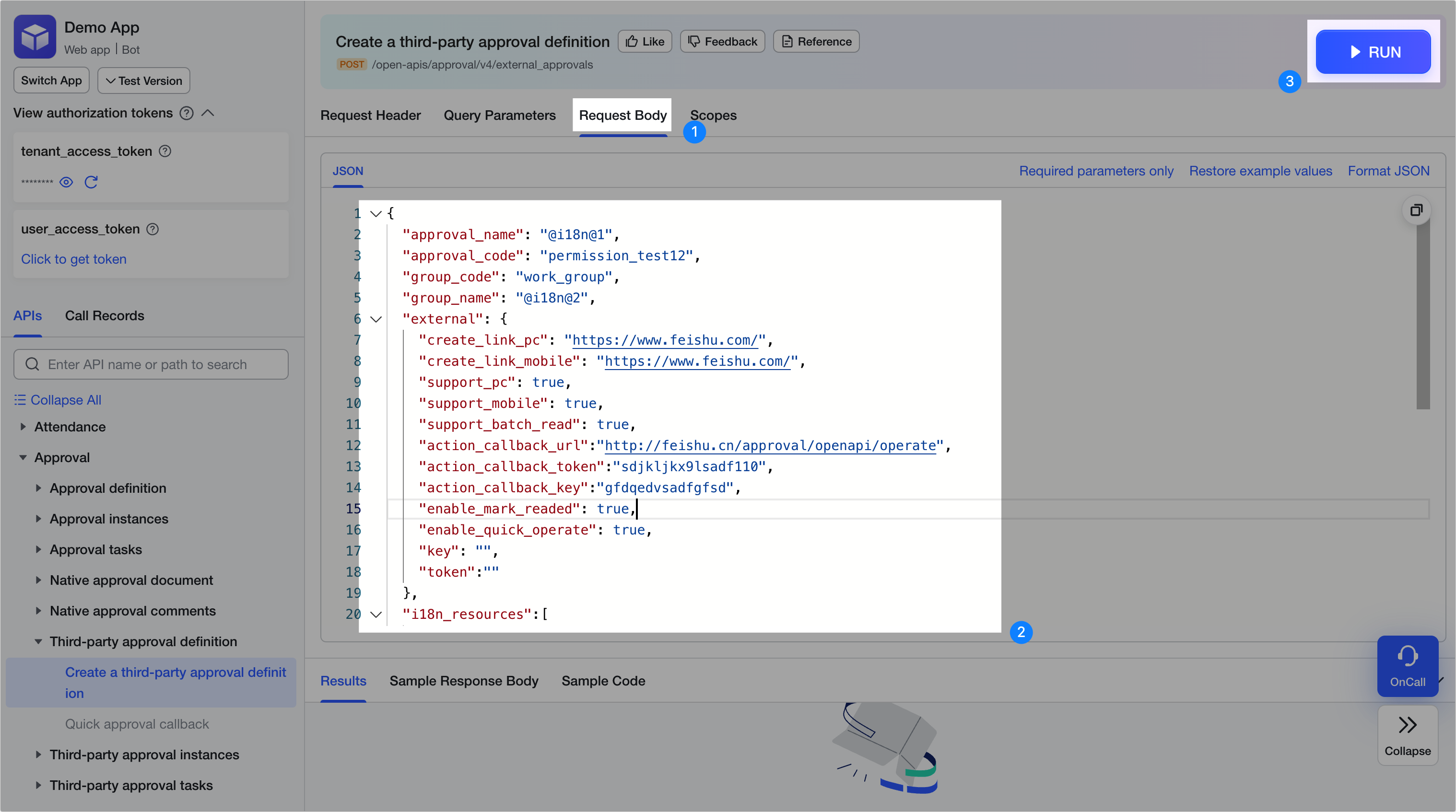Open the Feedback dialog
This screenshot has height=812, width=1456.
[x=722, y=41]
